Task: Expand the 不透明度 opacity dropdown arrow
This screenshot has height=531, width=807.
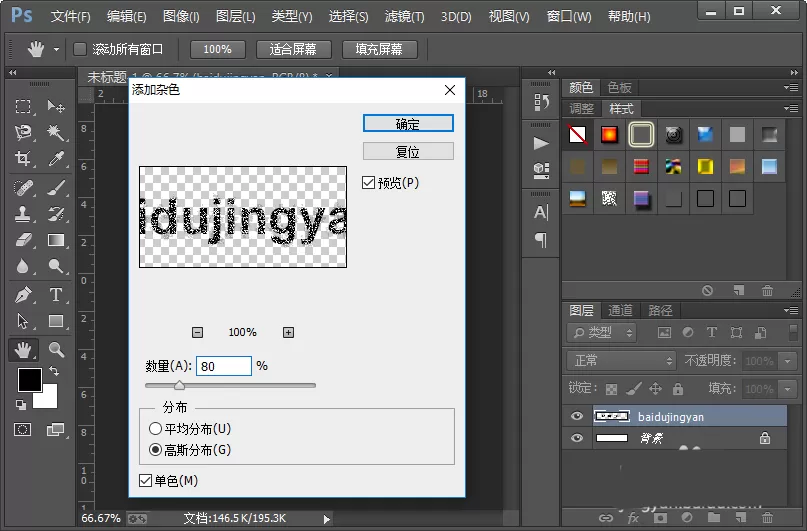Action: click(787, 361)
